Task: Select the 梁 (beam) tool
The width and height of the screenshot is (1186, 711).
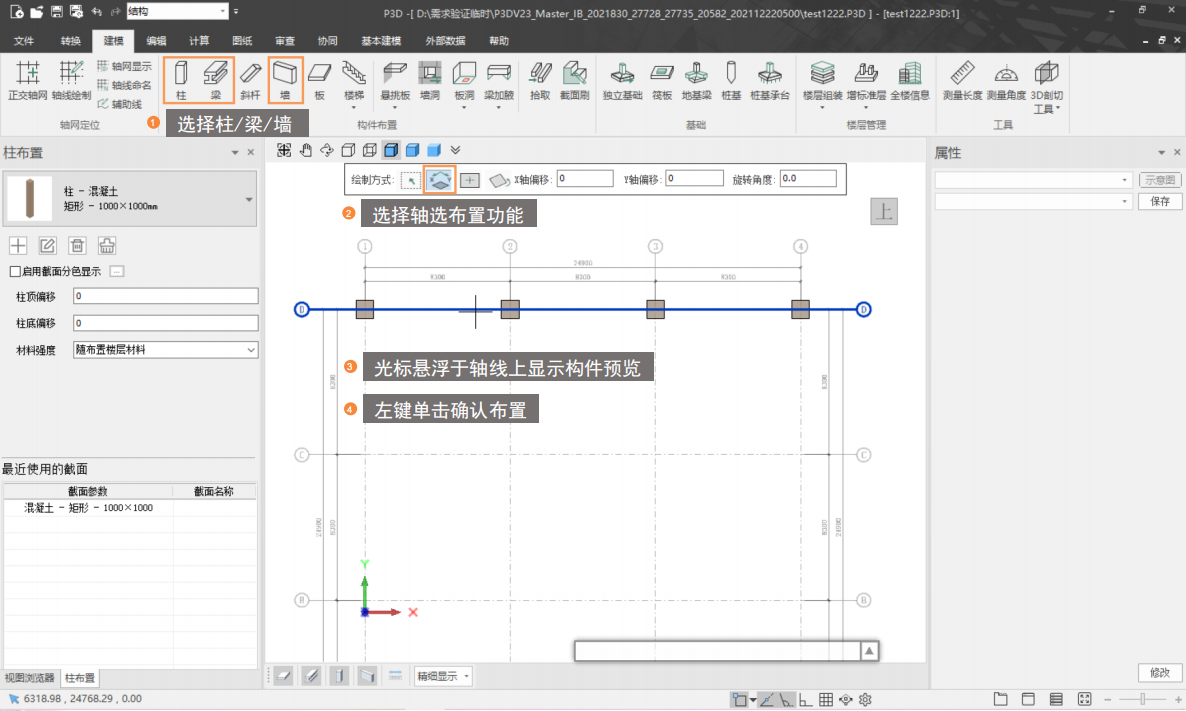Action: 216,80
